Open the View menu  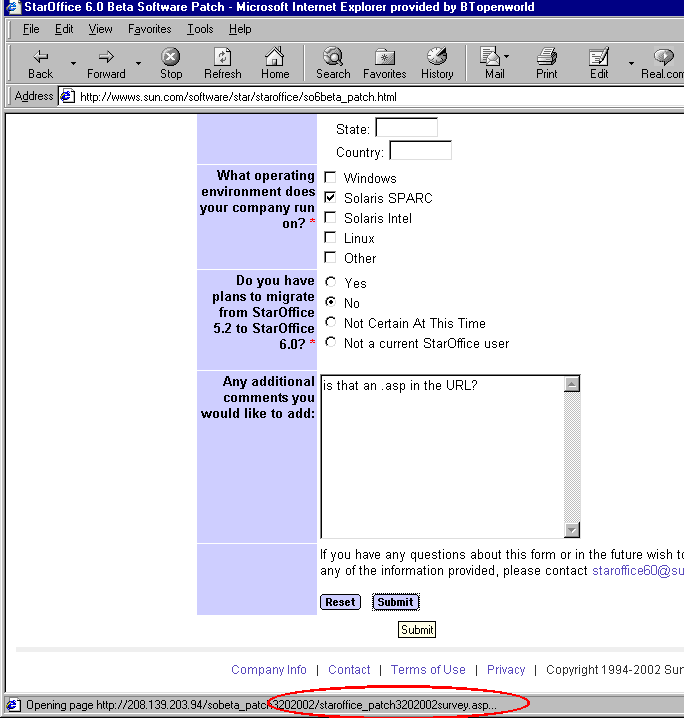100,29
